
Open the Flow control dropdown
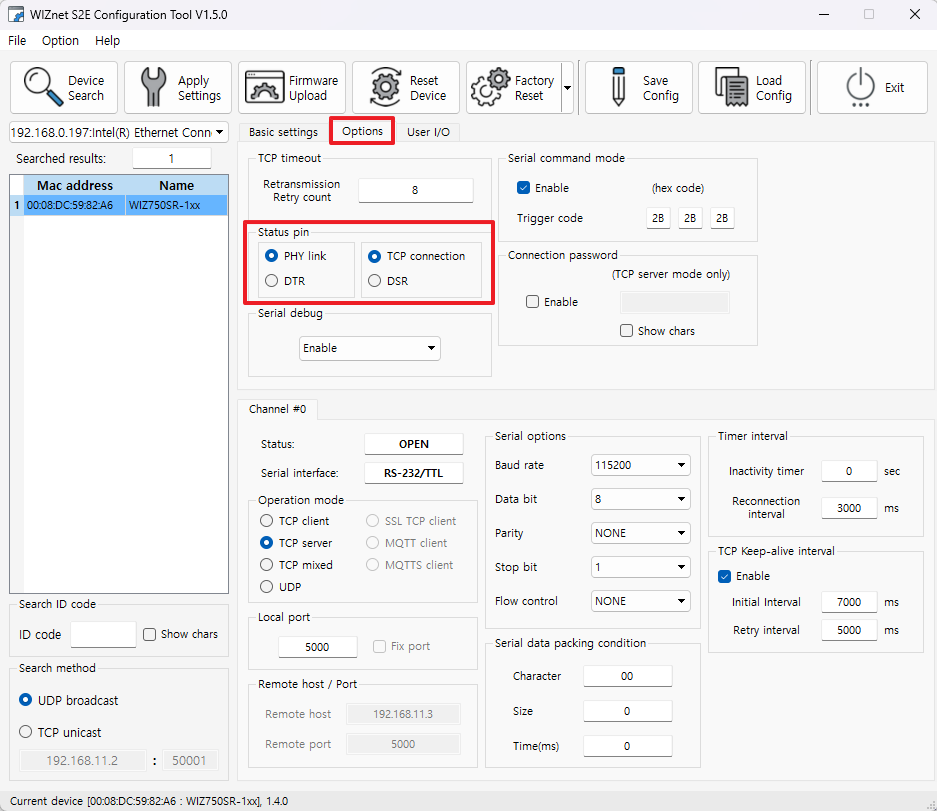tap(640, 601)
